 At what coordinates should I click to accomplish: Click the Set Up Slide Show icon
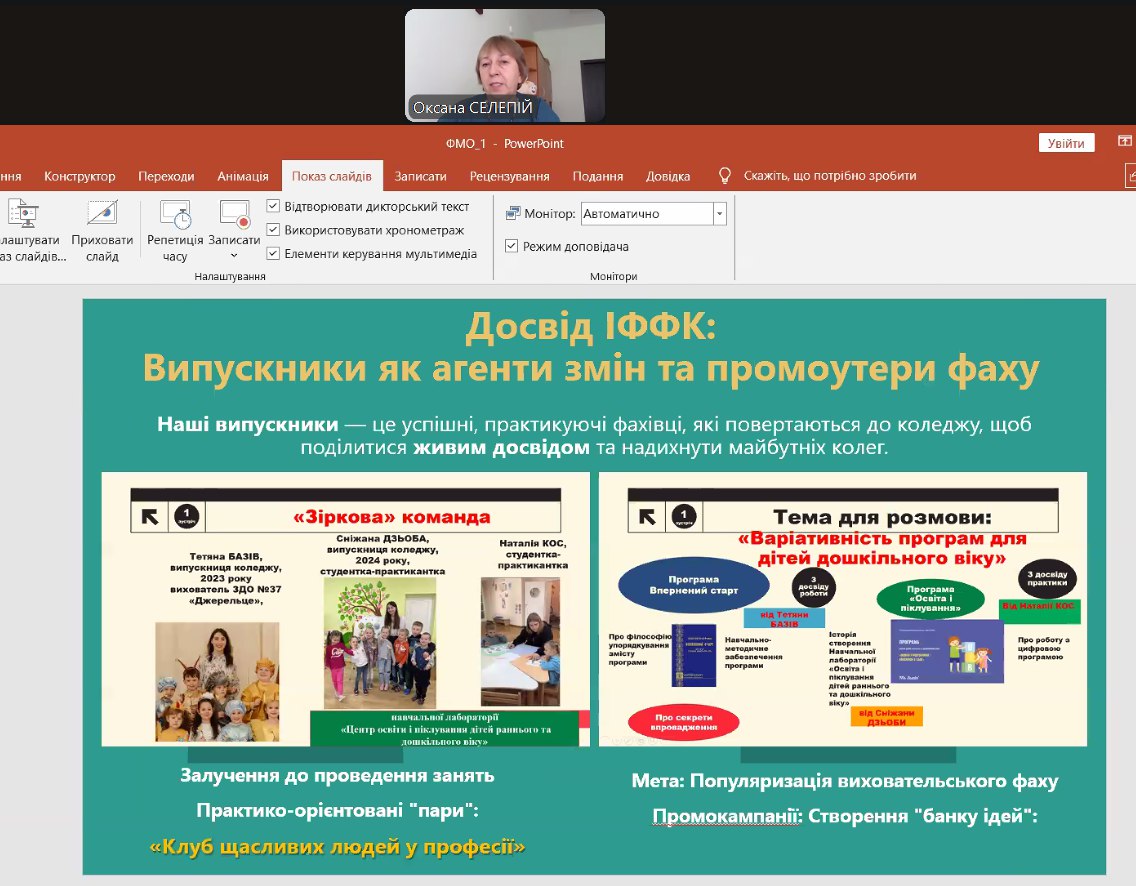pos(22,214)
